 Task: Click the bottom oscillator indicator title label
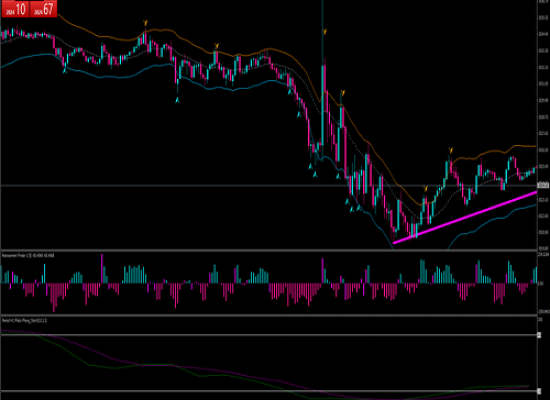tap(24, 320)
